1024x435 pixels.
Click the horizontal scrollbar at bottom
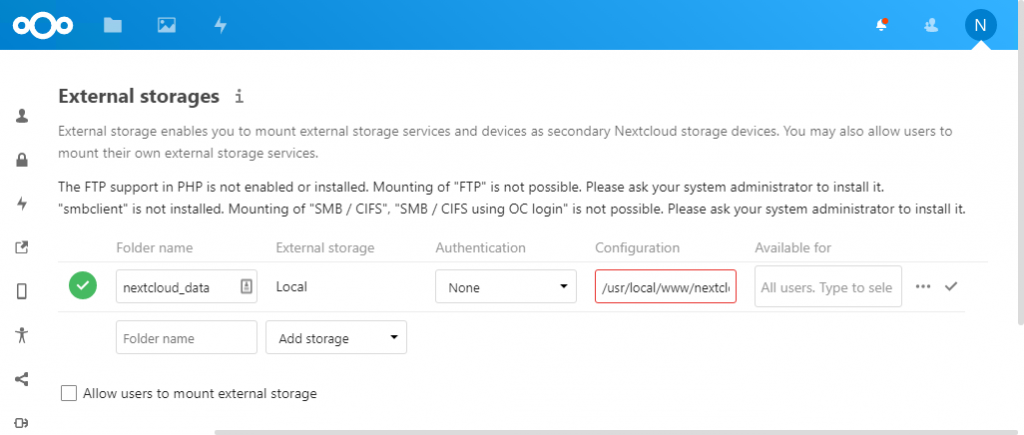(614, 432)
